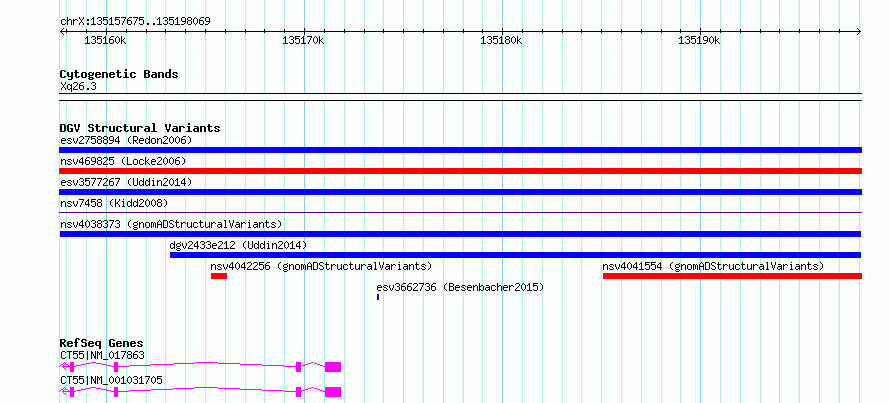The width and height of the screenshot is (890, 403).
Task: Click the chrX:135157675..135198069 coordinates label
Action: (x=135, y=22)
